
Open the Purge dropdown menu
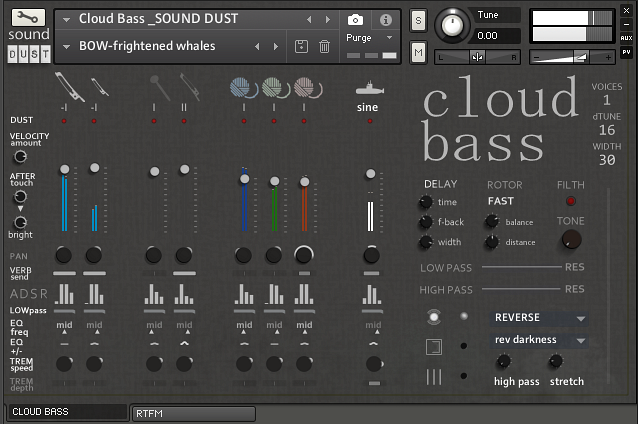[x=389, y=37]
